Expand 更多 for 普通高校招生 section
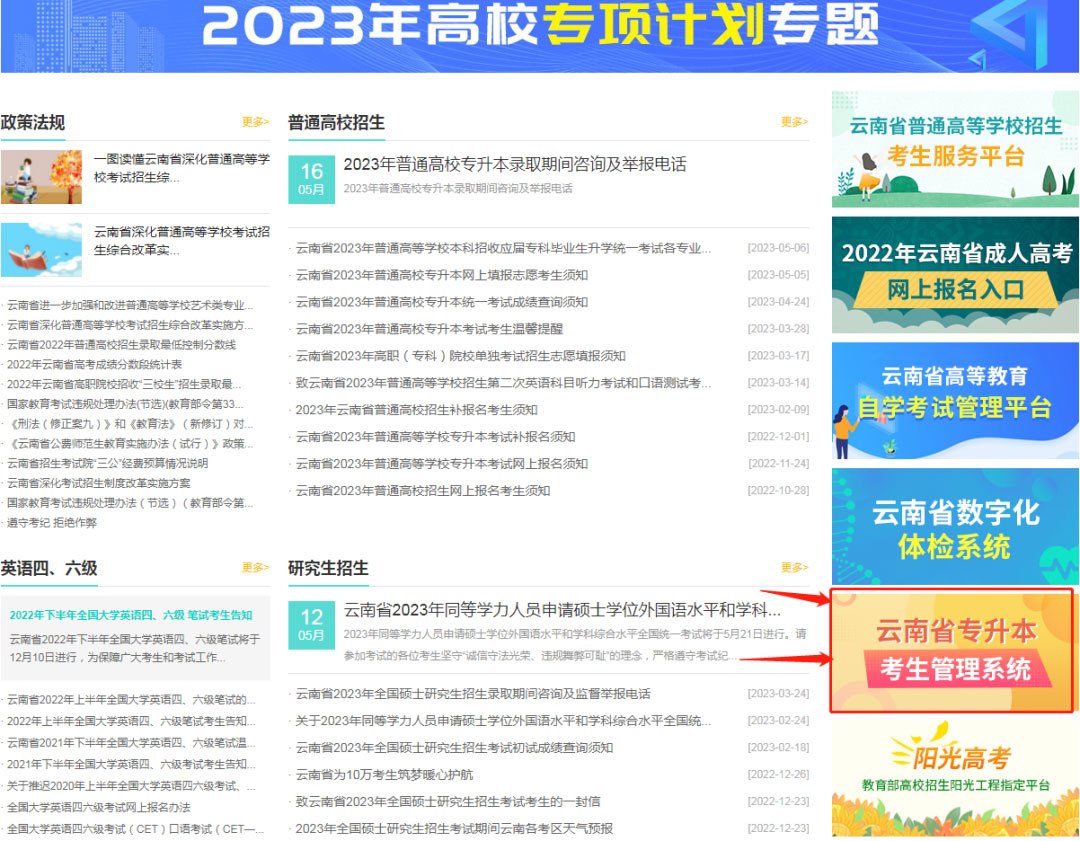This screenshot has width=1080, height=841. (x=794, y=122)
